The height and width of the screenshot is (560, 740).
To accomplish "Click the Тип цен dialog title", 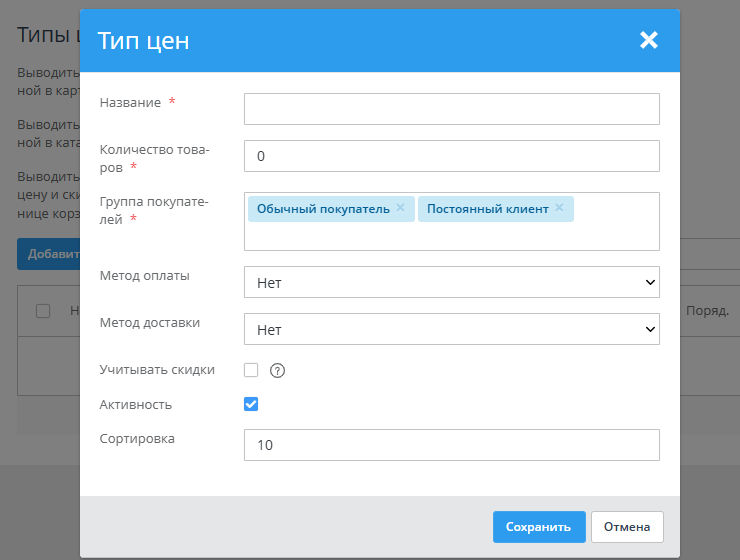I will click(143, 41).
